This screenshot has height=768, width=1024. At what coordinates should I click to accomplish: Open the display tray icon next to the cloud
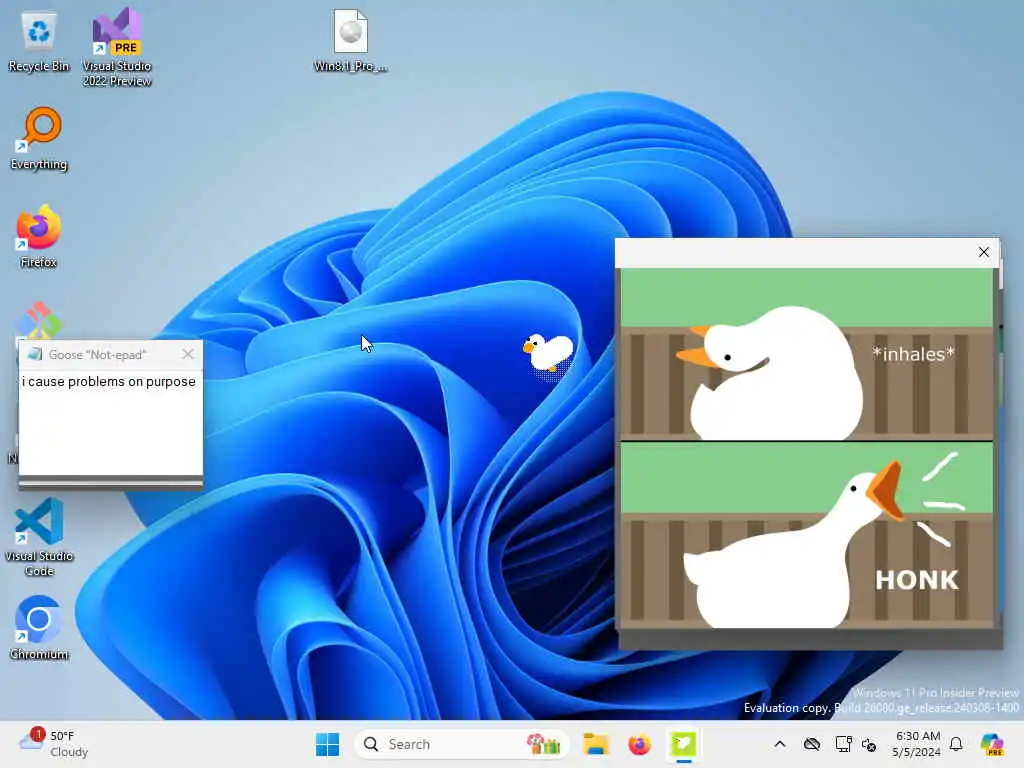click(843, 744)
